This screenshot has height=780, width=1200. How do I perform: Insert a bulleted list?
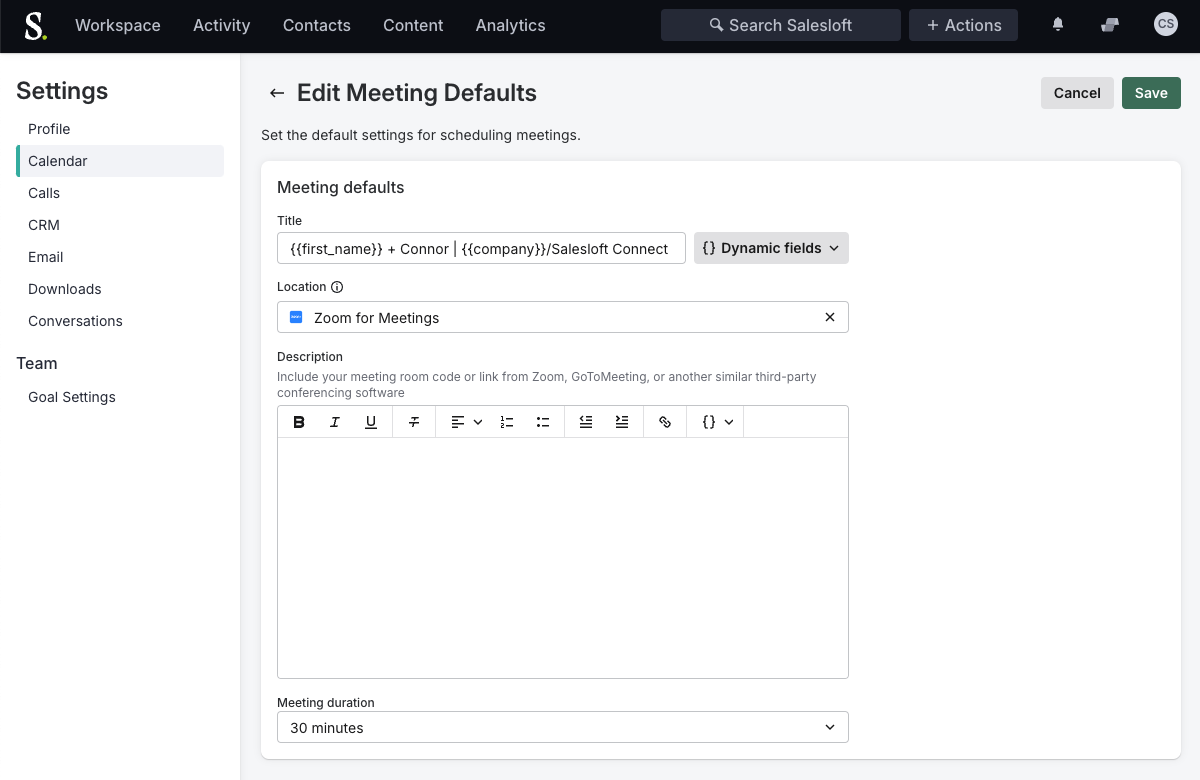[x=543, y=422]
